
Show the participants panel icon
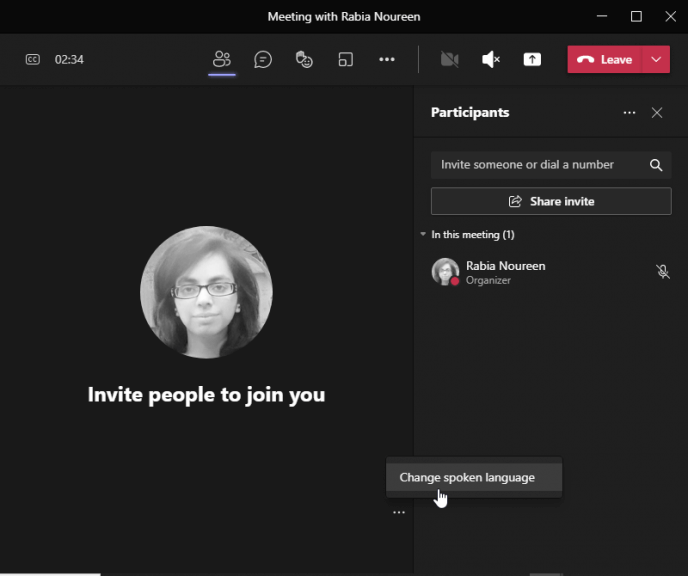(222, 59)
